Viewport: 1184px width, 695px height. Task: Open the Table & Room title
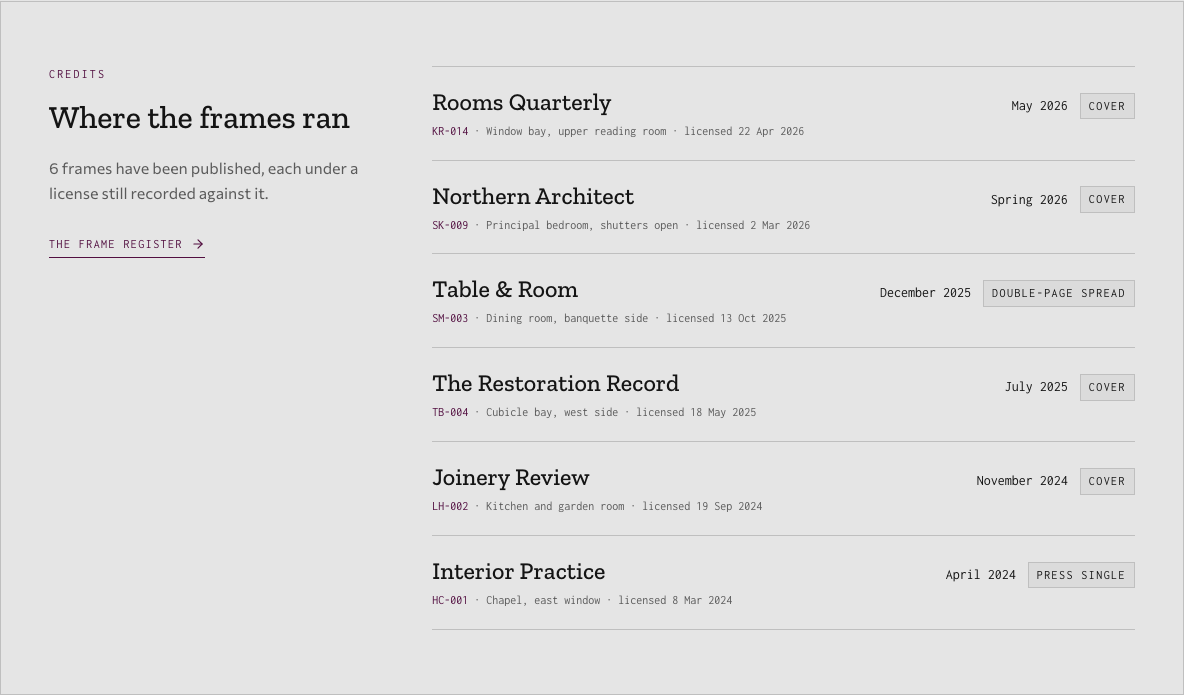pyautogui.click(x=505, y=290)
